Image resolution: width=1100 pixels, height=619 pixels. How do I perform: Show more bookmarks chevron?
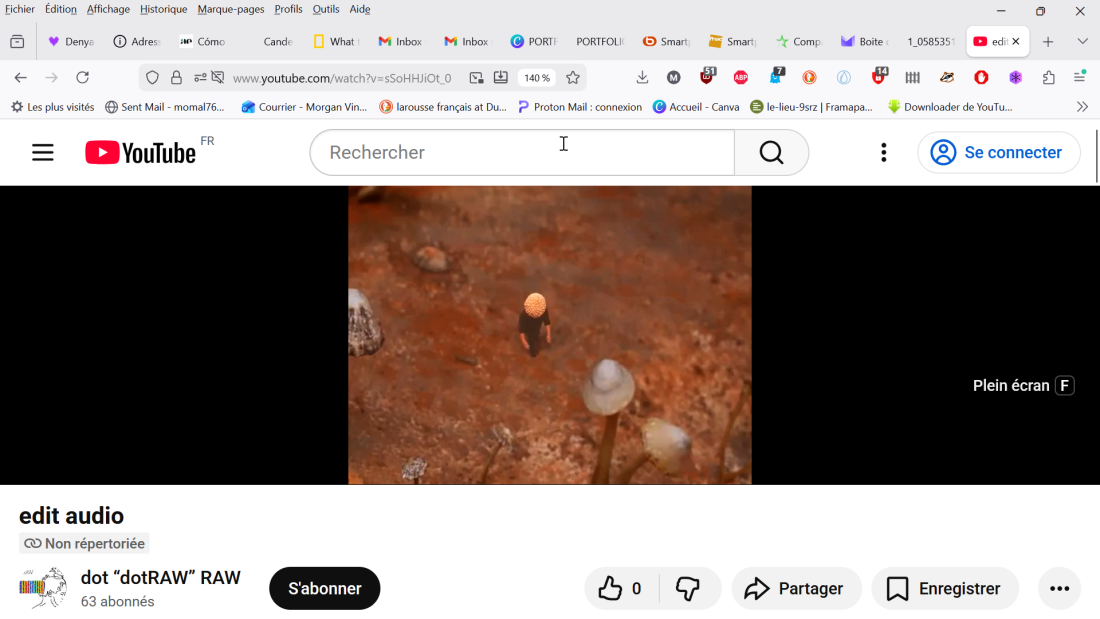[1082, 107]
